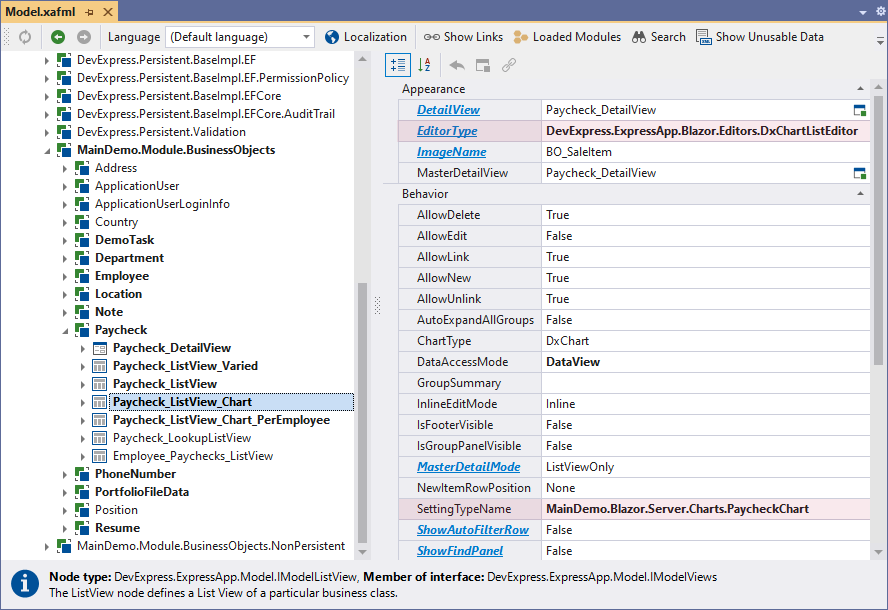Open Search with binoculars icon
This screenshot has width=888, height=610.
point(659,37)
